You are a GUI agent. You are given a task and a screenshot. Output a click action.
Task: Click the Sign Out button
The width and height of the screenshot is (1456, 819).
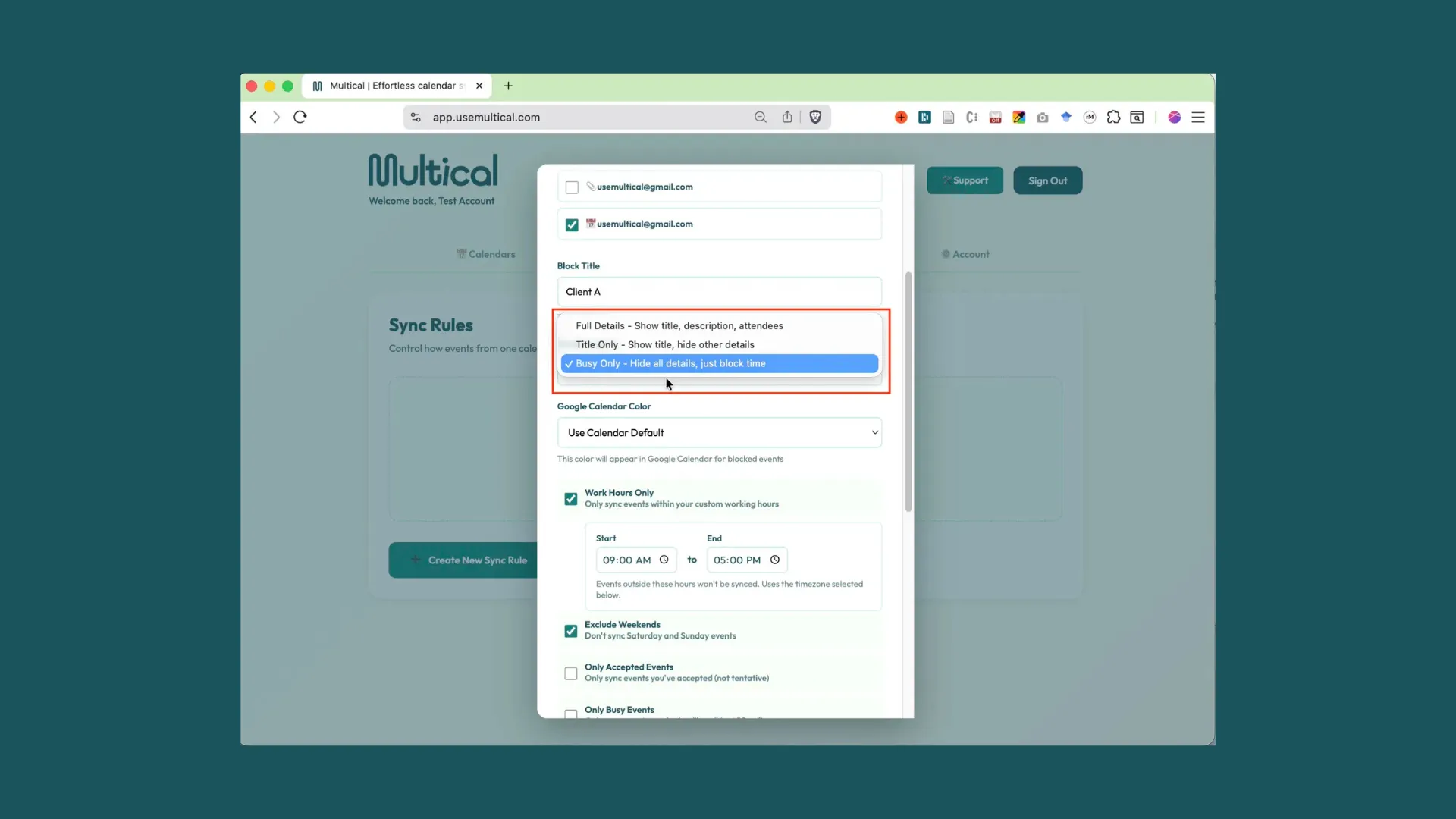(x=1047, y=180)
